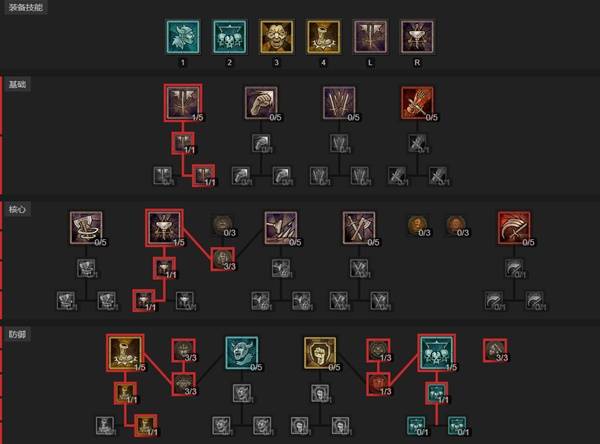Screen dimensions: 600x444
Task: Click the equipped skill in slot L
Action: pyautogui.click(x=370, y=37)
